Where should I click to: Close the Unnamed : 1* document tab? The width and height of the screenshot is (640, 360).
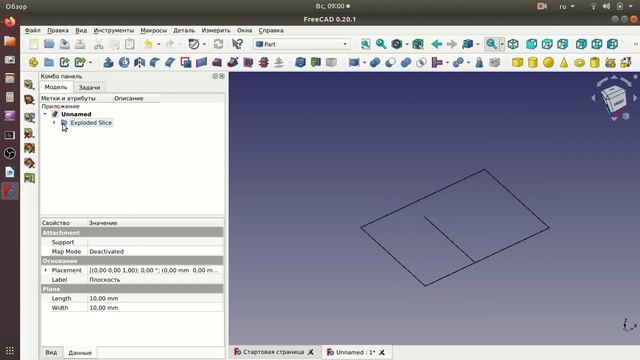click(382, 352)
